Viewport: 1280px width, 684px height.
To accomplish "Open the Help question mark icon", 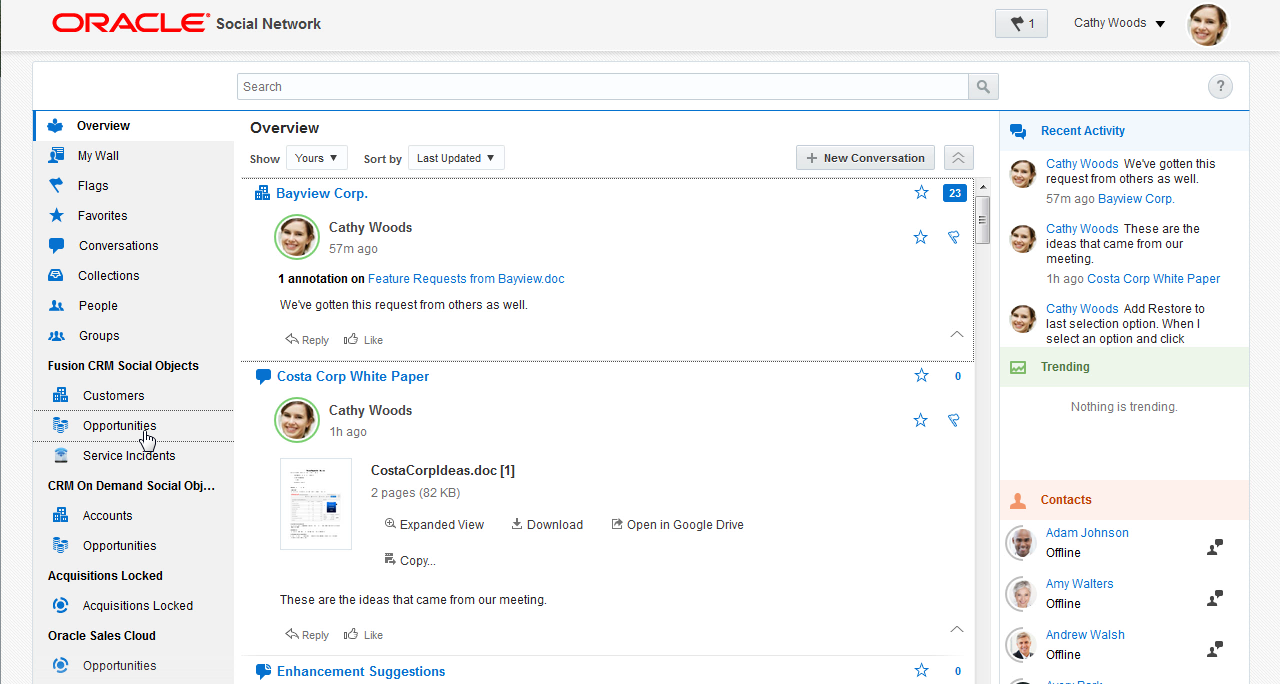I will pyautogui.click(x=1220, y=86).
